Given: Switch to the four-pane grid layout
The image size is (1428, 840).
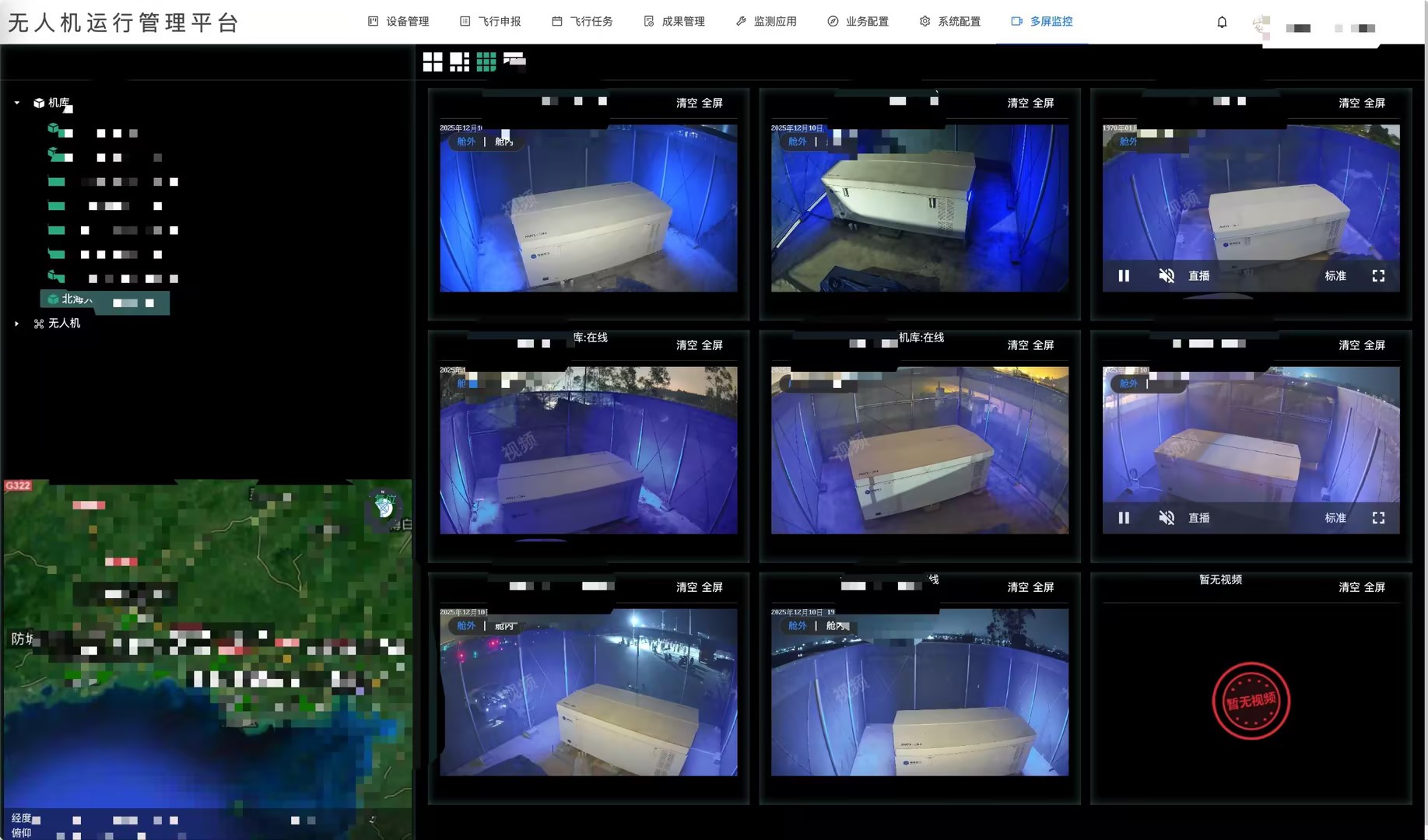Looking at the screenshot, I should [432, 61].
